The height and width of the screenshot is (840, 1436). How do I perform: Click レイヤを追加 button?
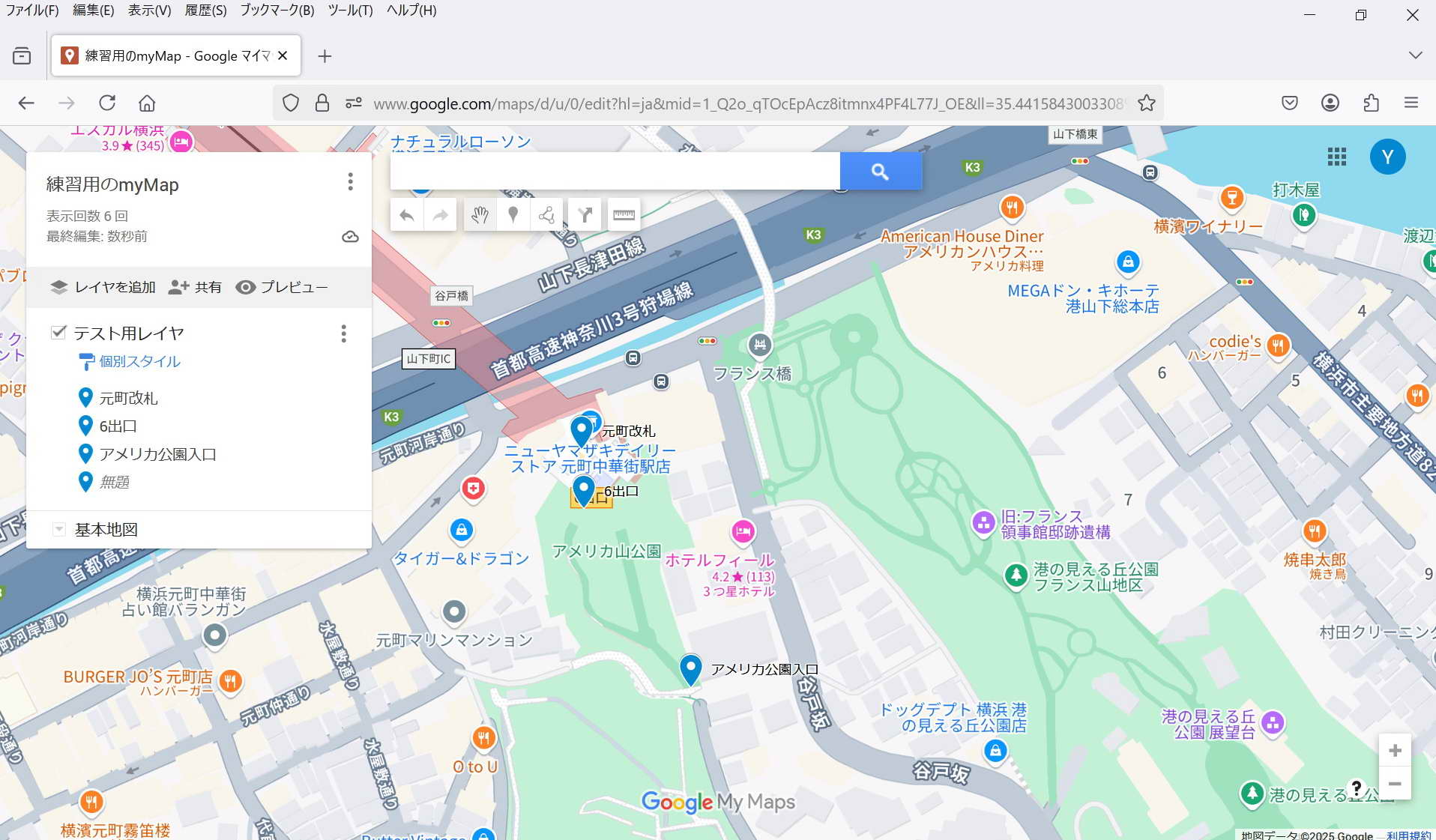(103, 287)
